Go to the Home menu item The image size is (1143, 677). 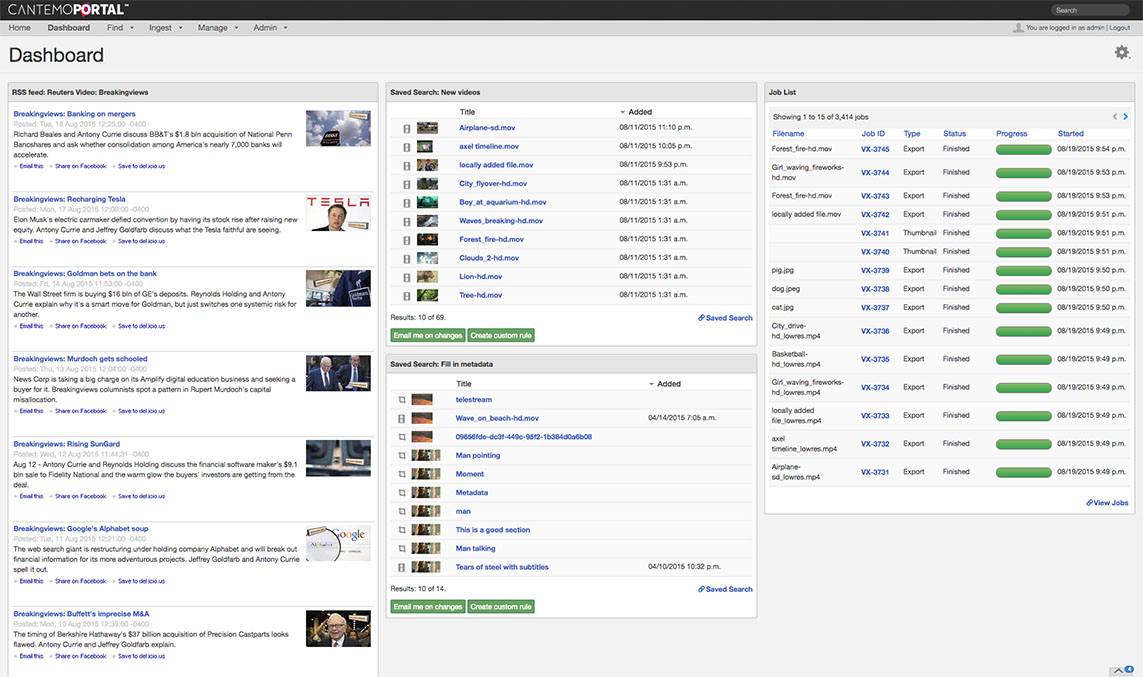pos(19,28)
